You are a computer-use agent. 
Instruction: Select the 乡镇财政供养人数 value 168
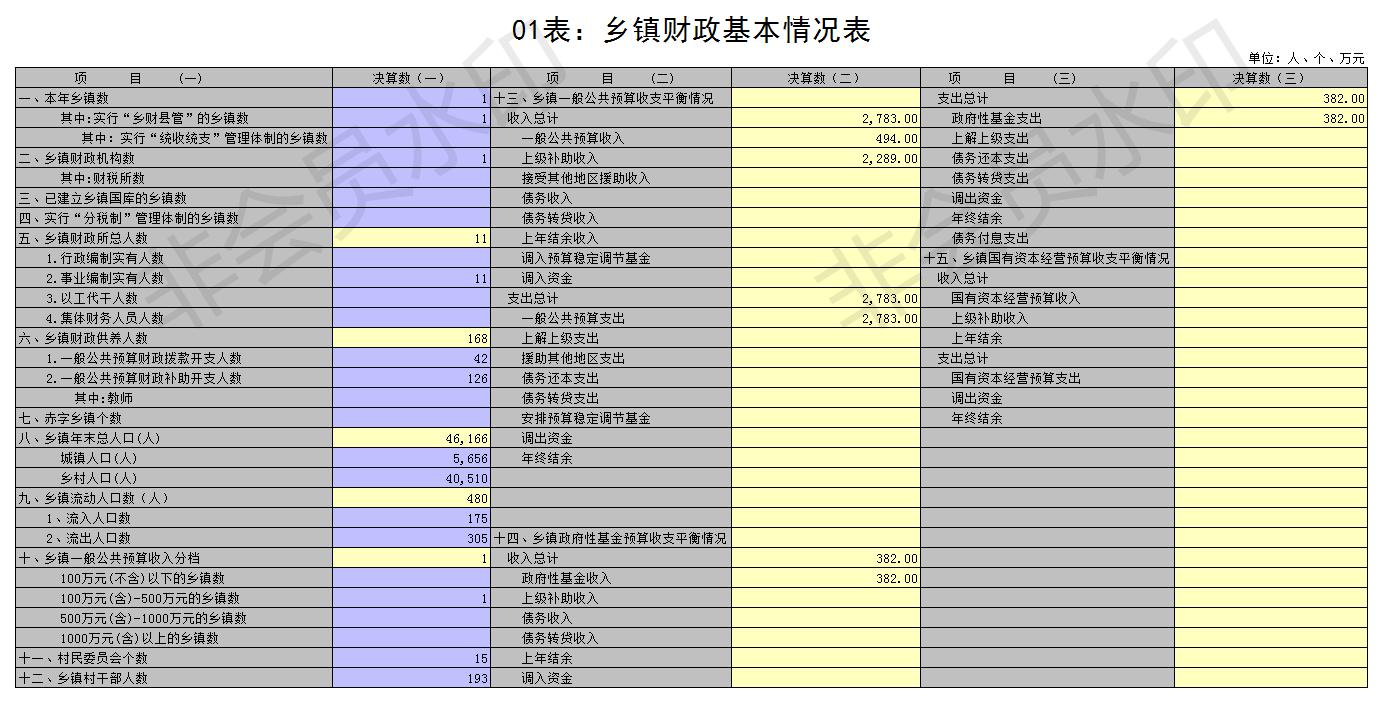(410, 338)
